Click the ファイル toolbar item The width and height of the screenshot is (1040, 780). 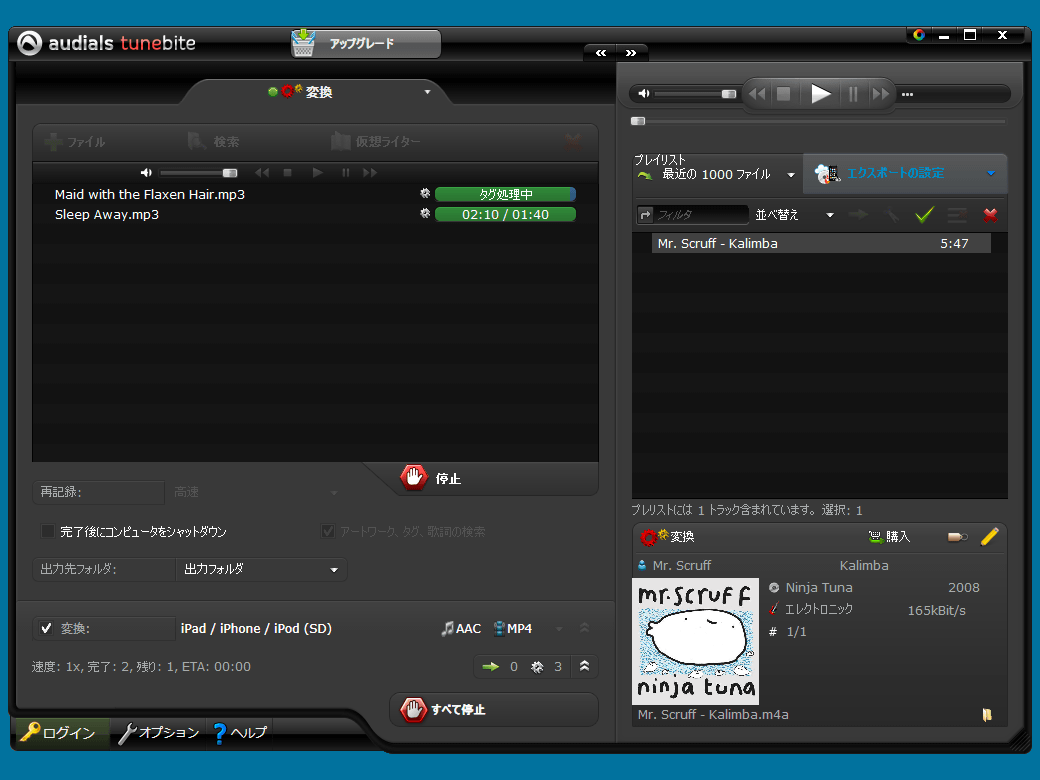tap(74, 141)
